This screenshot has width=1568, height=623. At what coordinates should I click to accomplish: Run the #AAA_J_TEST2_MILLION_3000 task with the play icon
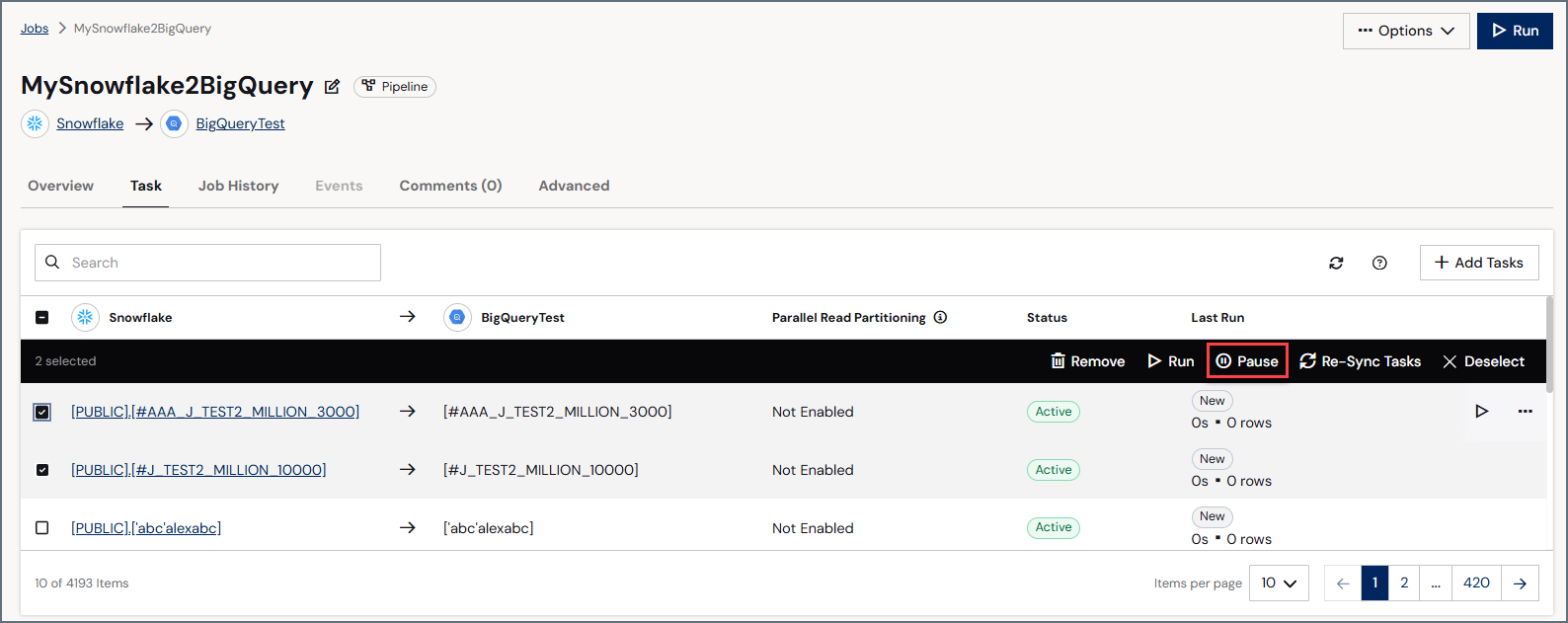click(1481, 411)
